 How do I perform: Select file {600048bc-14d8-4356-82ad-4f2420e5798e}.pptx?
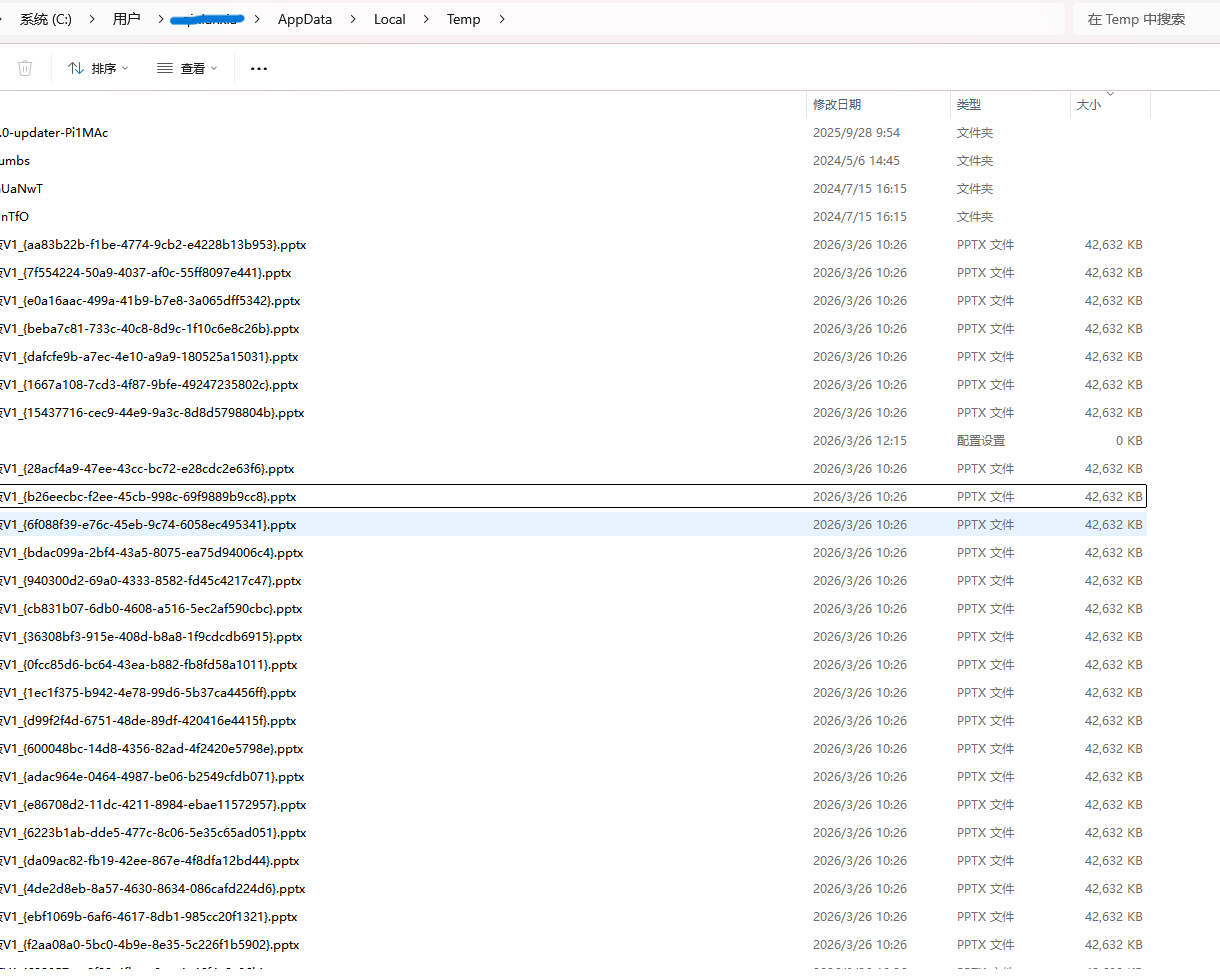click(x=573, y=748)
